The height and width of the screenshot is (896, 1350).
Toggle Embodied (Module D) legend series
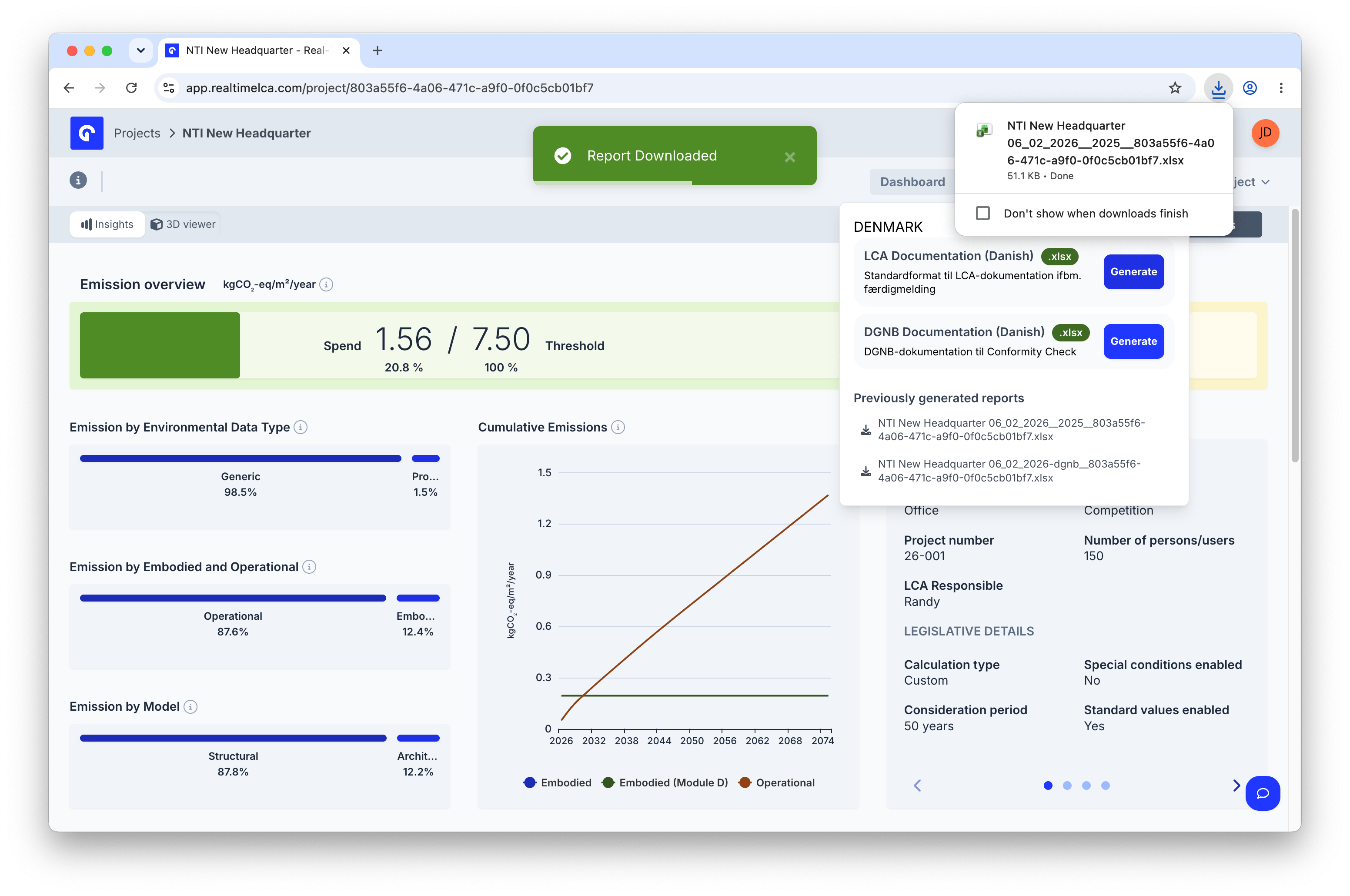coord(665,783)
